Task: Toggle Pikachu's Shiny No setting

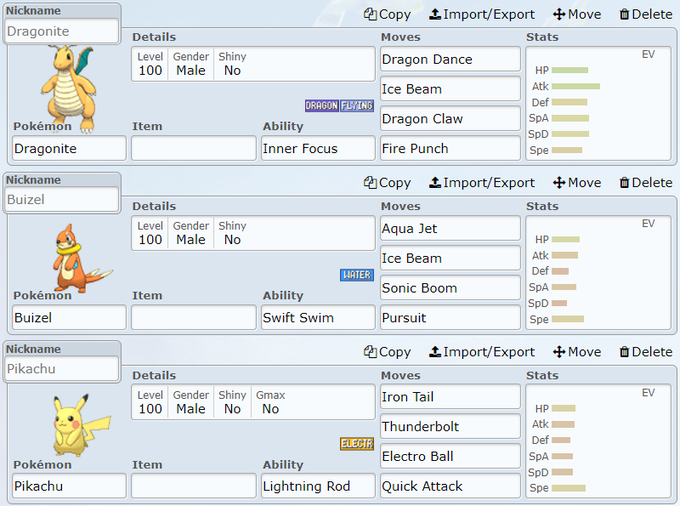Action: pos(232,402)
